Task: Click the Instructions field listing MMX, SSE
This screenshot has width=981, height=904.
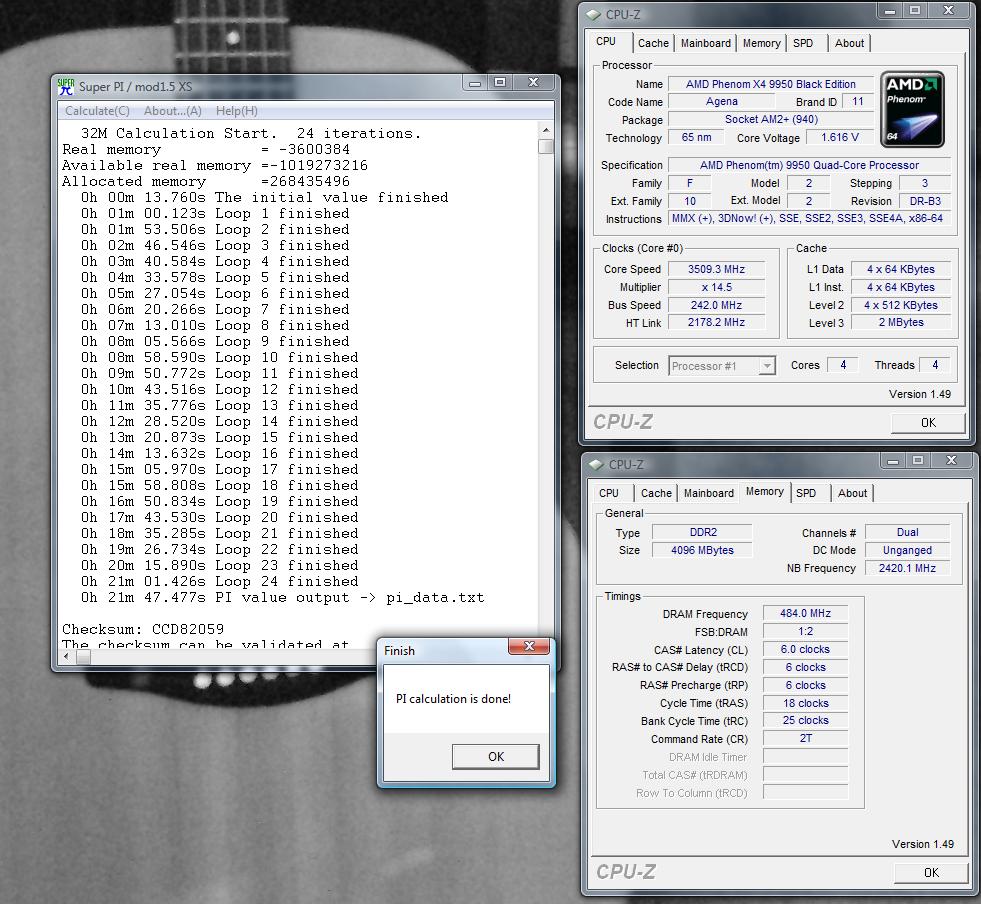Action: pyautogui.click(x=809, y=218)
